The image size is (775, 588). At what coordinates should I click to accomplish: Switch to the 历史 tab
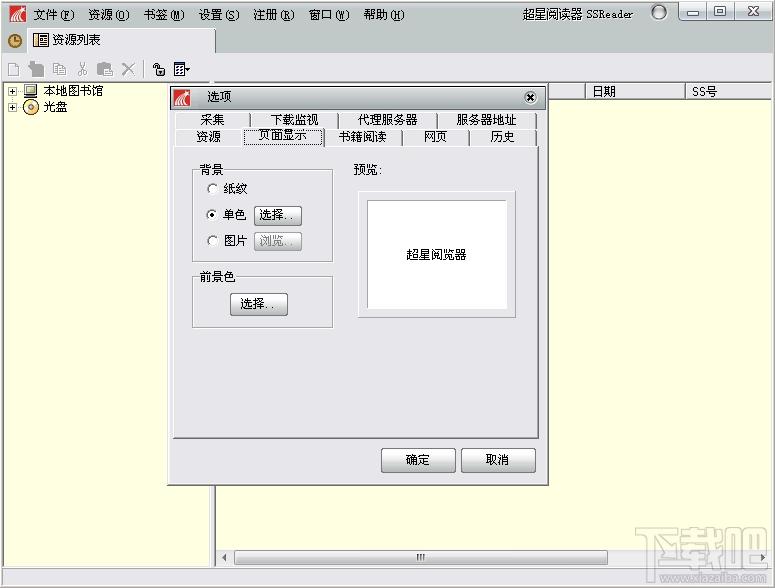[502, 137]
